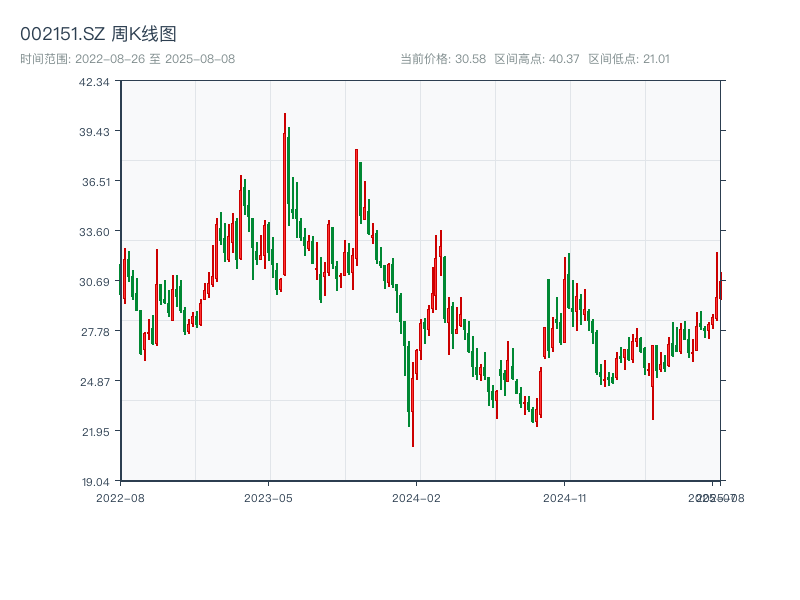Viewport: 800px width, 600px height.
Task: Click the period high text 区间高点: 40.37
Action: 537,59
